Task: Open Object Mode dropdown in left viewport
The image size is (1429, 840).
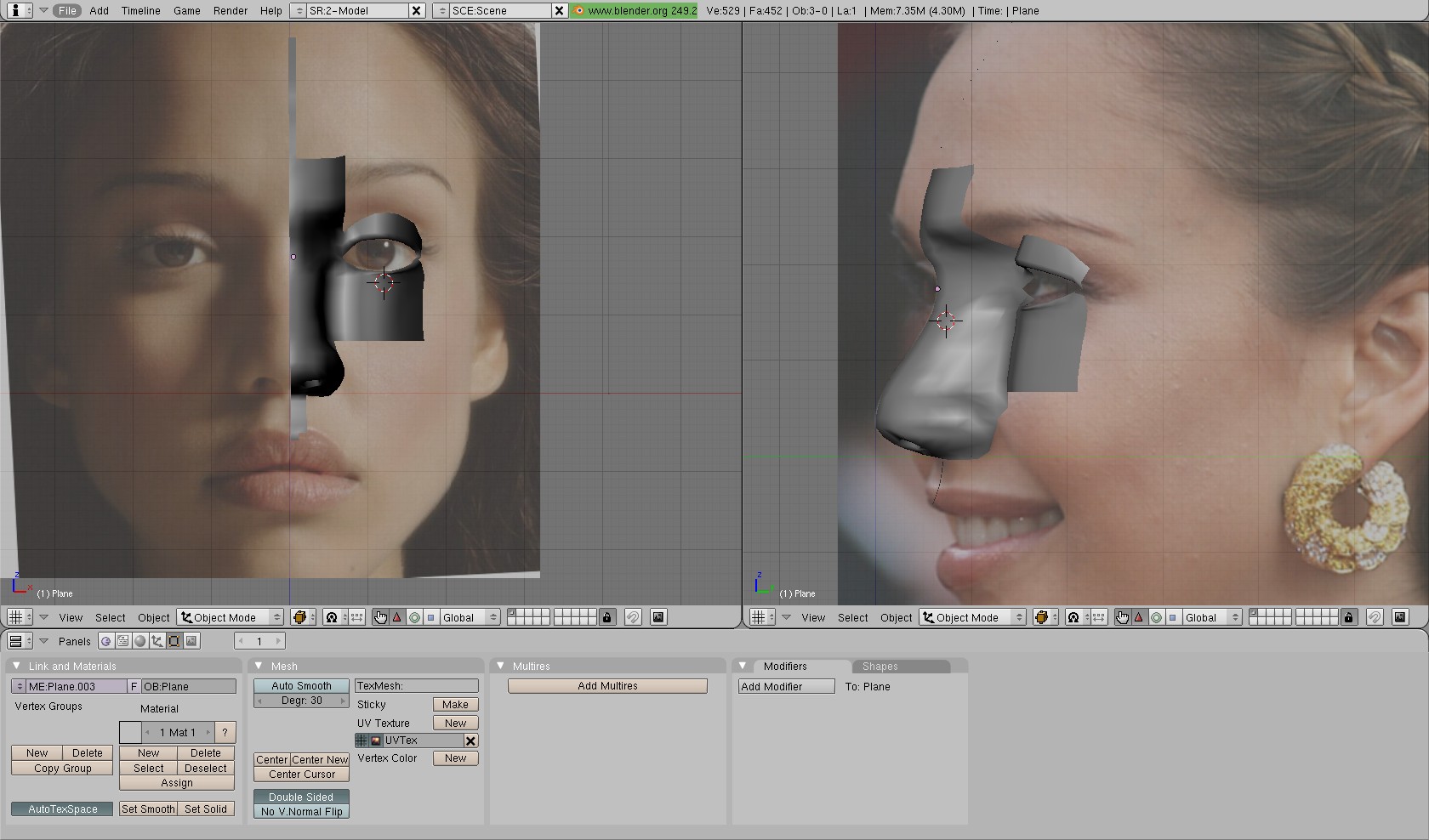Action: tap(230, 618)
